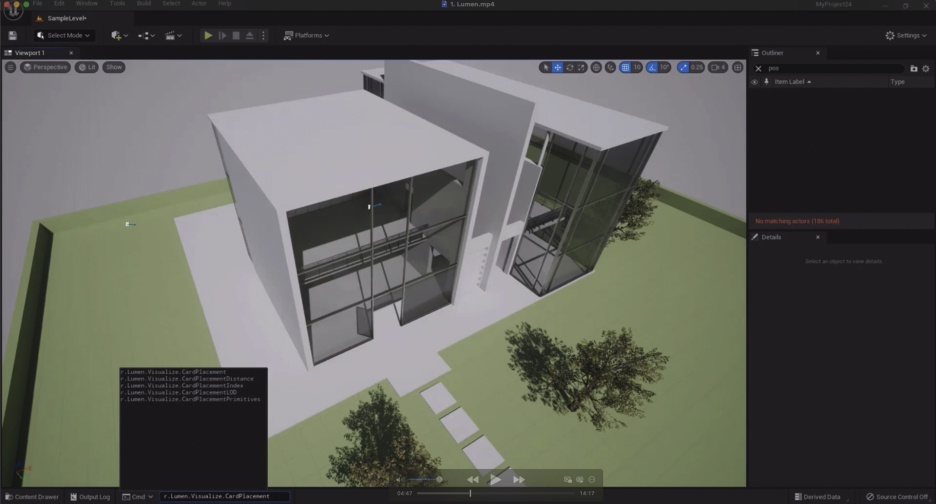936x504 pixels.
Task: Switch to the Details panel tab
Action: [x=771, y=237]
